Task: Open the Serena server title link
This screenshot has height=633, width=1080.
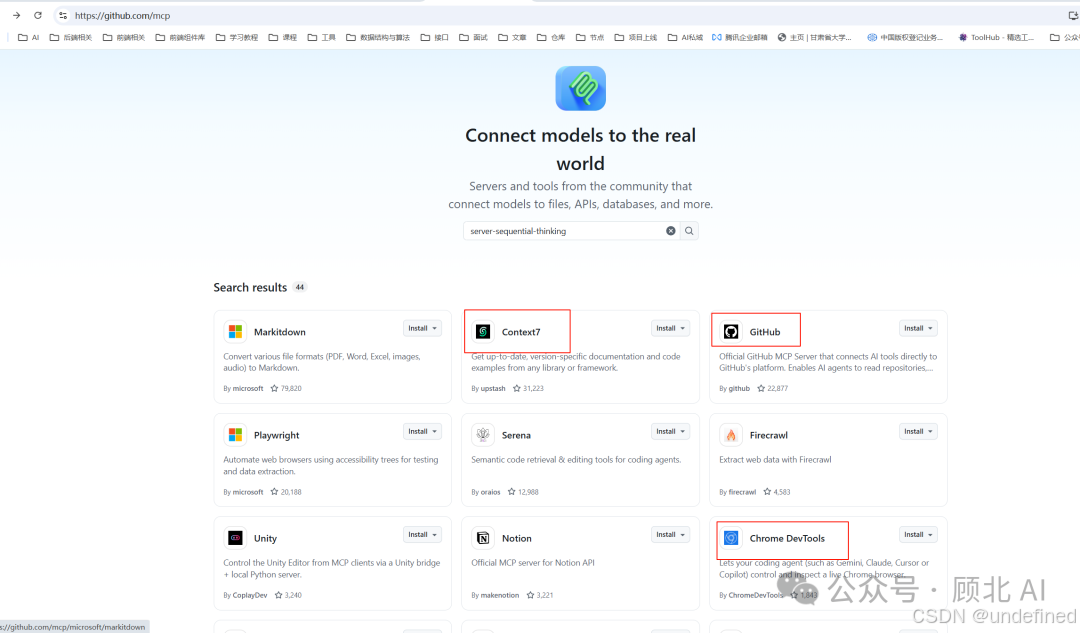Action: pos(516,435)
